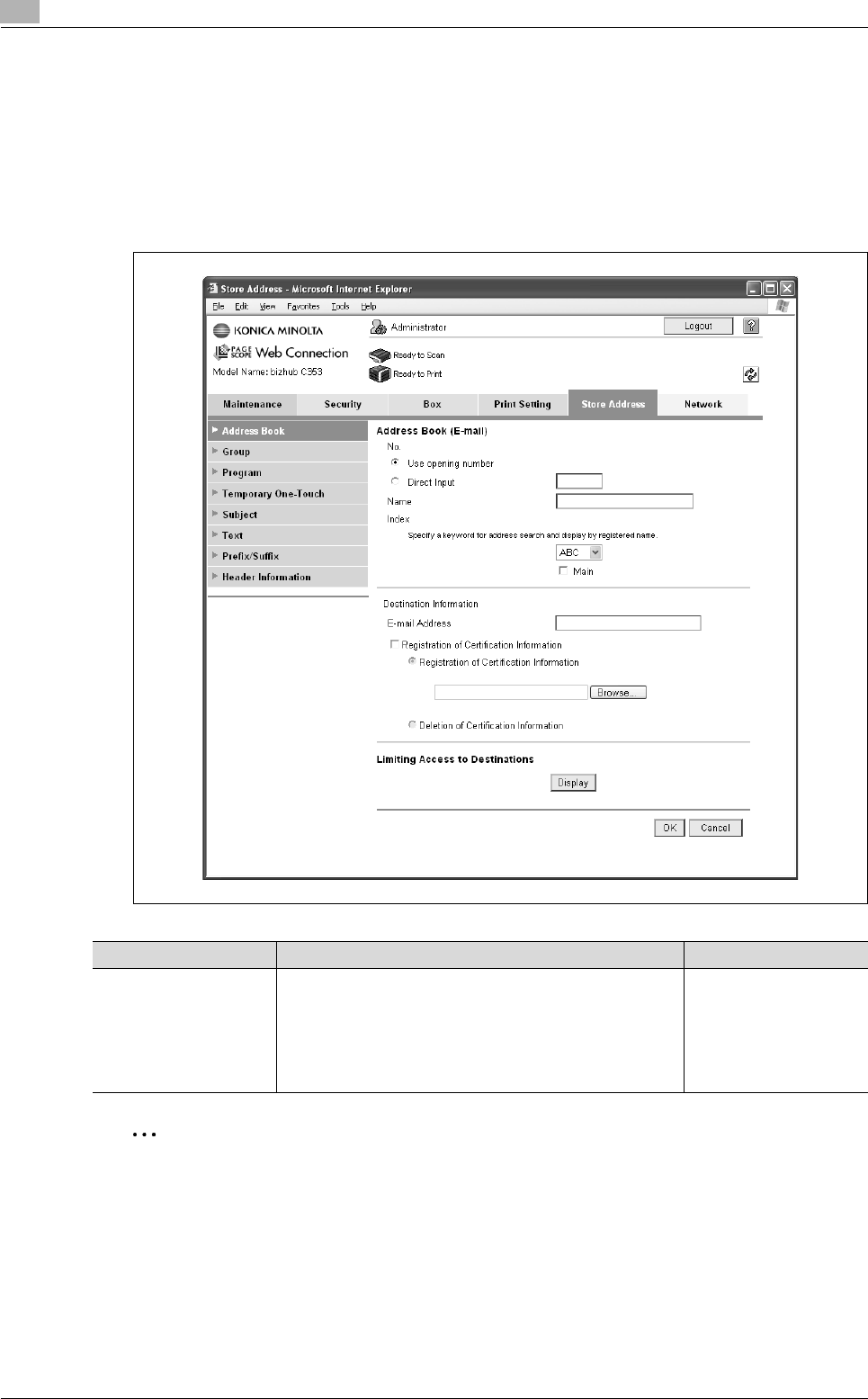The width and height of the screenshot is (868, 1399).
Task: Check Registration of Certification Information checkbox
Action: (x=394, y=644)
